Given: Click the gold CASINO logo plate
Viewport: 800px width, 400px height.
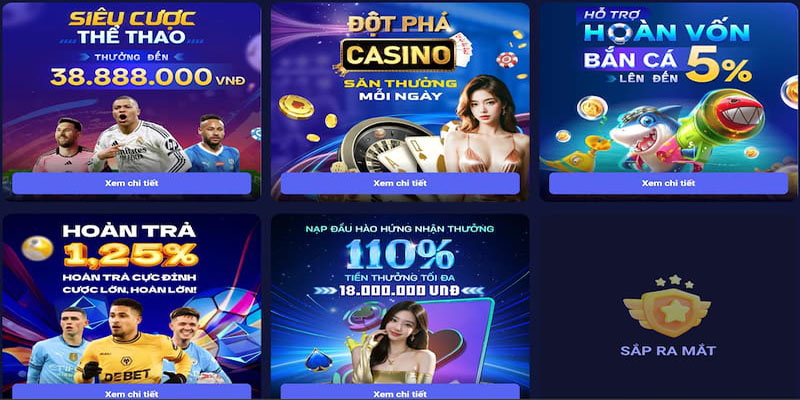Looking at the screenshot, I should point(398,55).
